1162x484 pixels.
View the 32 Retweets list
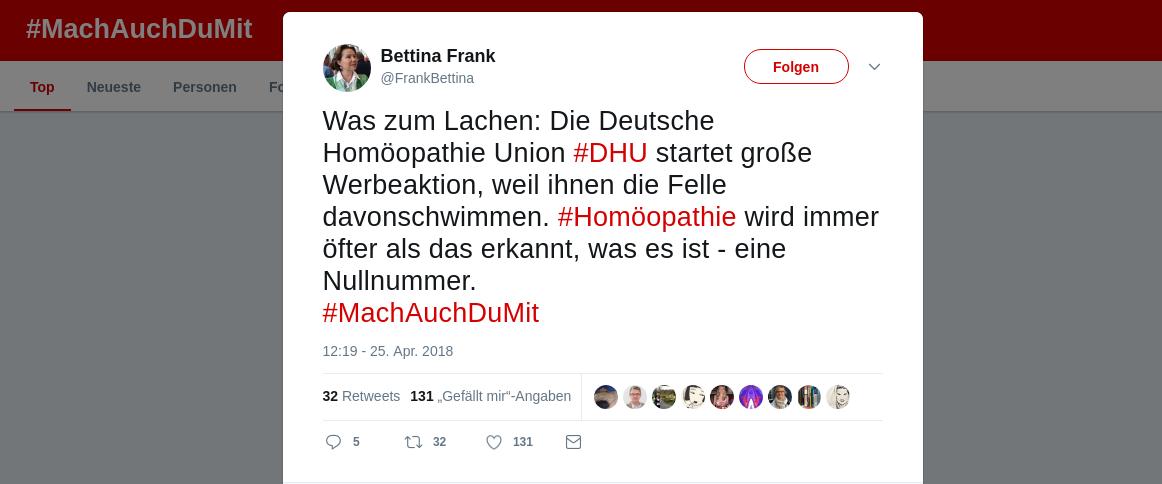(x=361, y=396)
